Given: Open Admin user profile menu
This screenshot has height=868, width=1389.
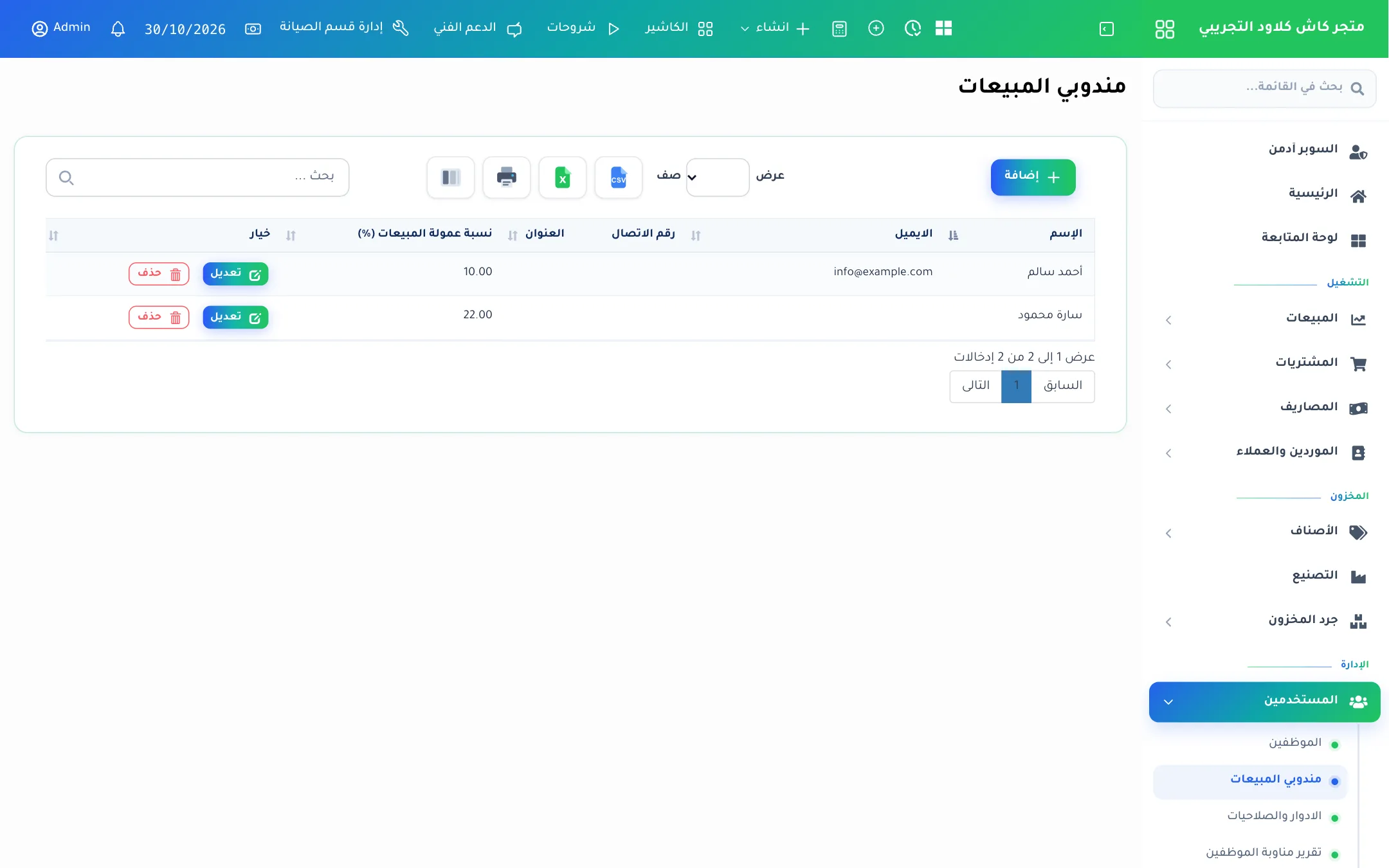Looking at the screenshot, I should (x=61, y=28).
